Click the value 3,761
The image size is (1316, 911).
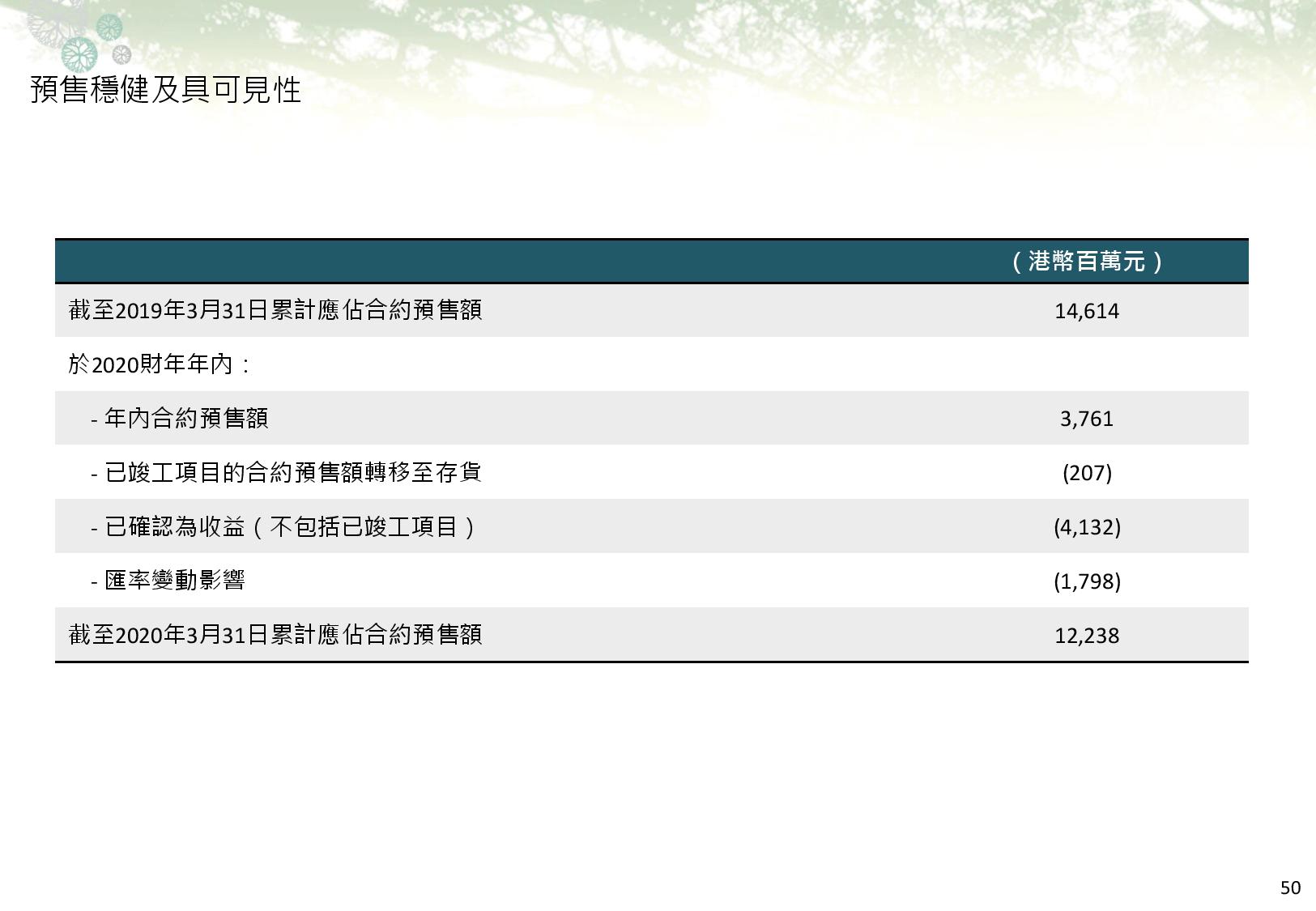pos(1087,419)
